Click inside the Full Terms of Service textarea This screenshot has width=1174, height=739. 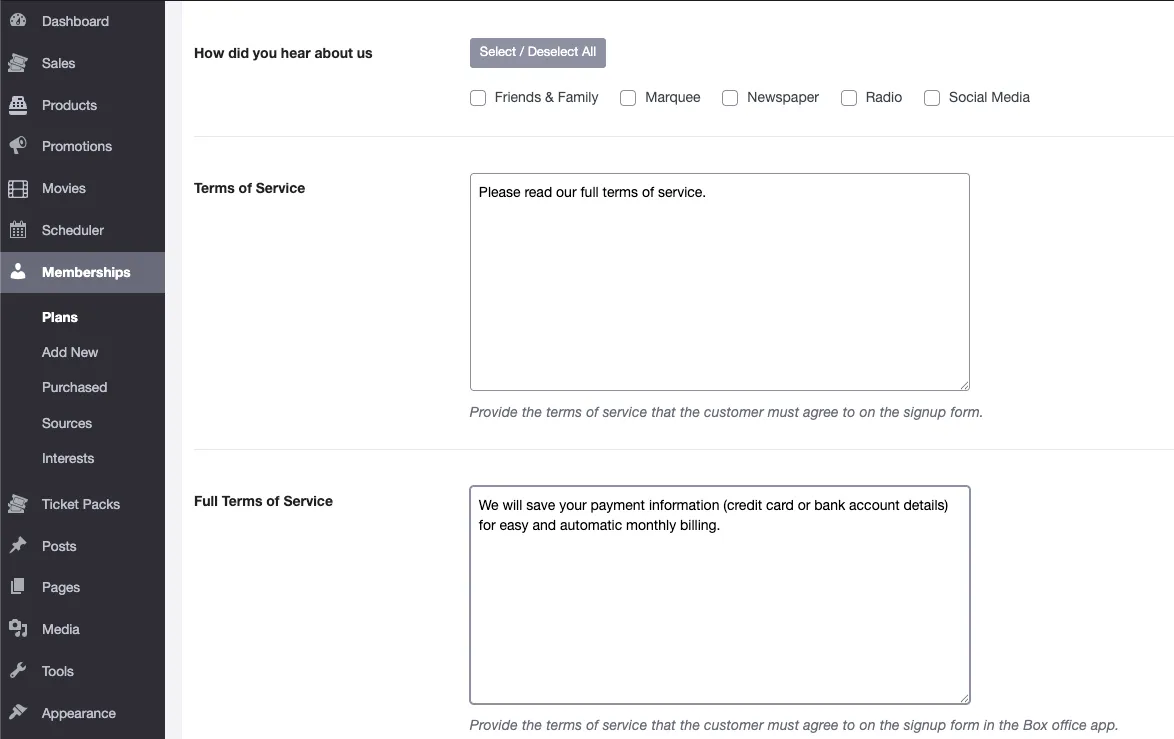pyautogui.click(x=720, y=595)
